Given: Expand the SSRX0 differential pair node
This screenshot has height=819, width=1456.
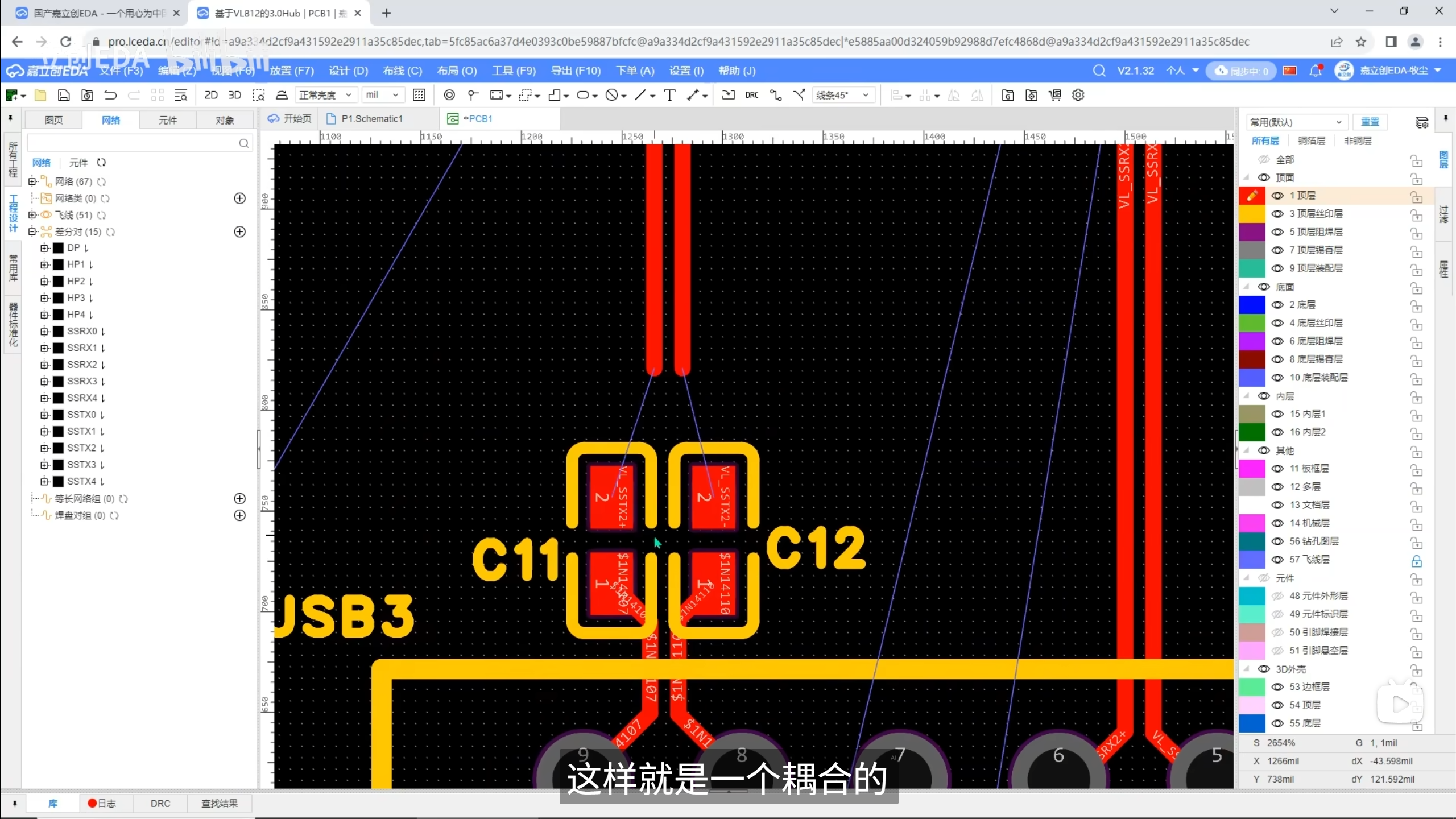Looking at the screenshot, I should [44, 331].
